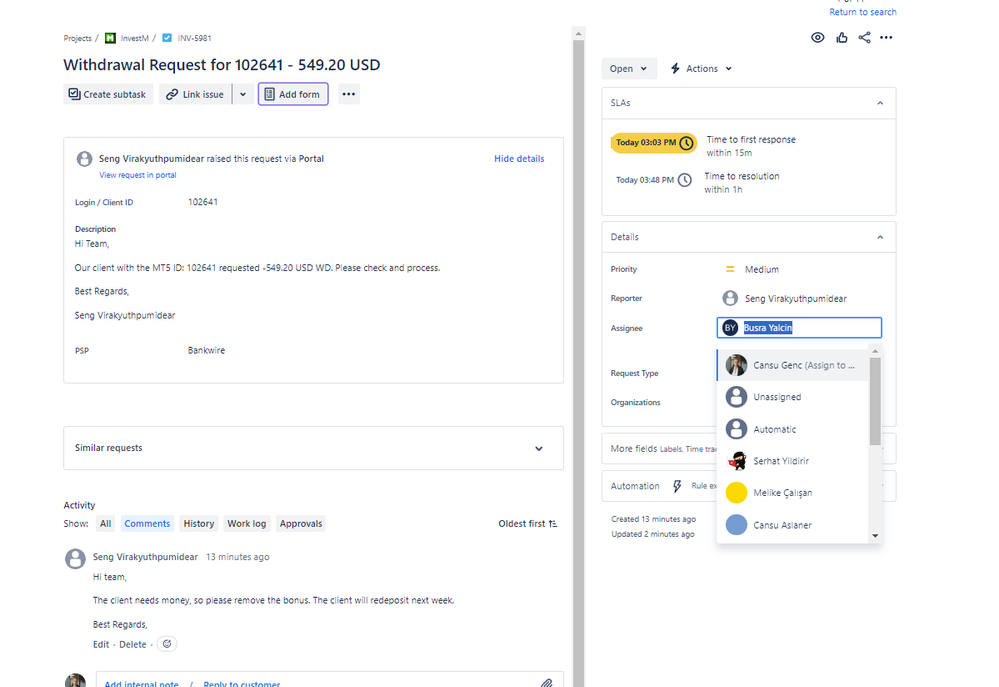Click the InvestM project icon in breadcrumb

[x=110, y=38]
